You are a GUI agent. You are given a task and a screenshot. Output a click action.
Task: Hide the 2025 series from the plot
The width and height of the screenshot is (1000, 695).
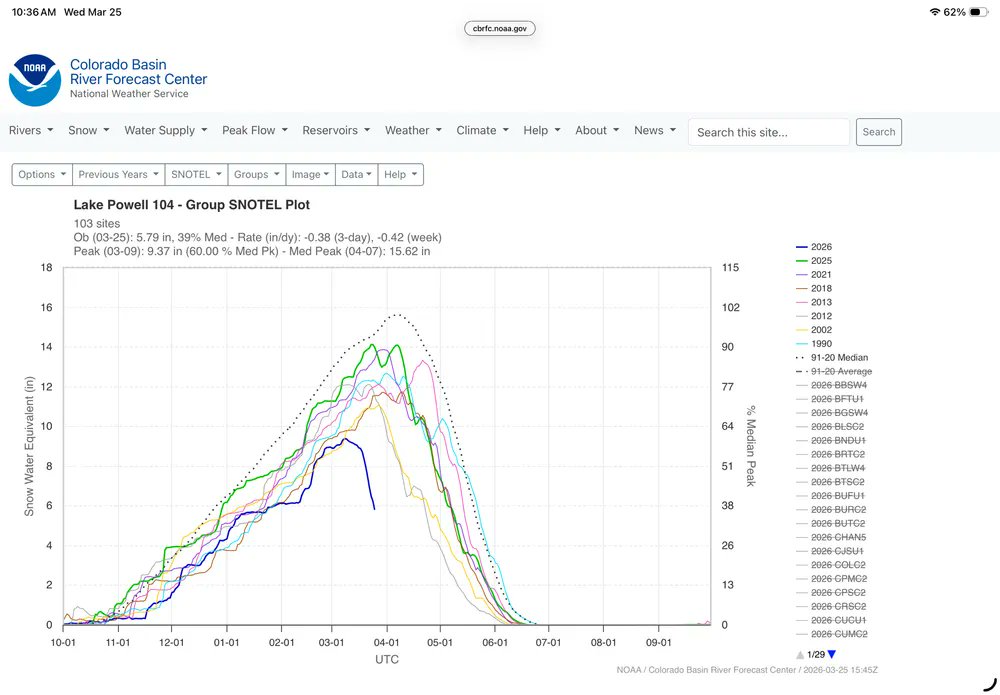820,261
